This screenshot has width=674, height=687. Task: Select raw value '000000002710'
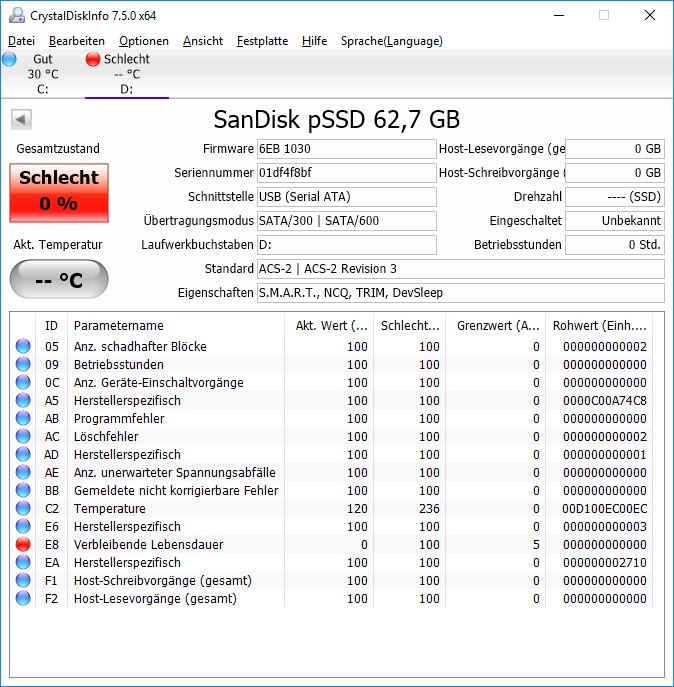pyautogui.click(x=605, y=563)
